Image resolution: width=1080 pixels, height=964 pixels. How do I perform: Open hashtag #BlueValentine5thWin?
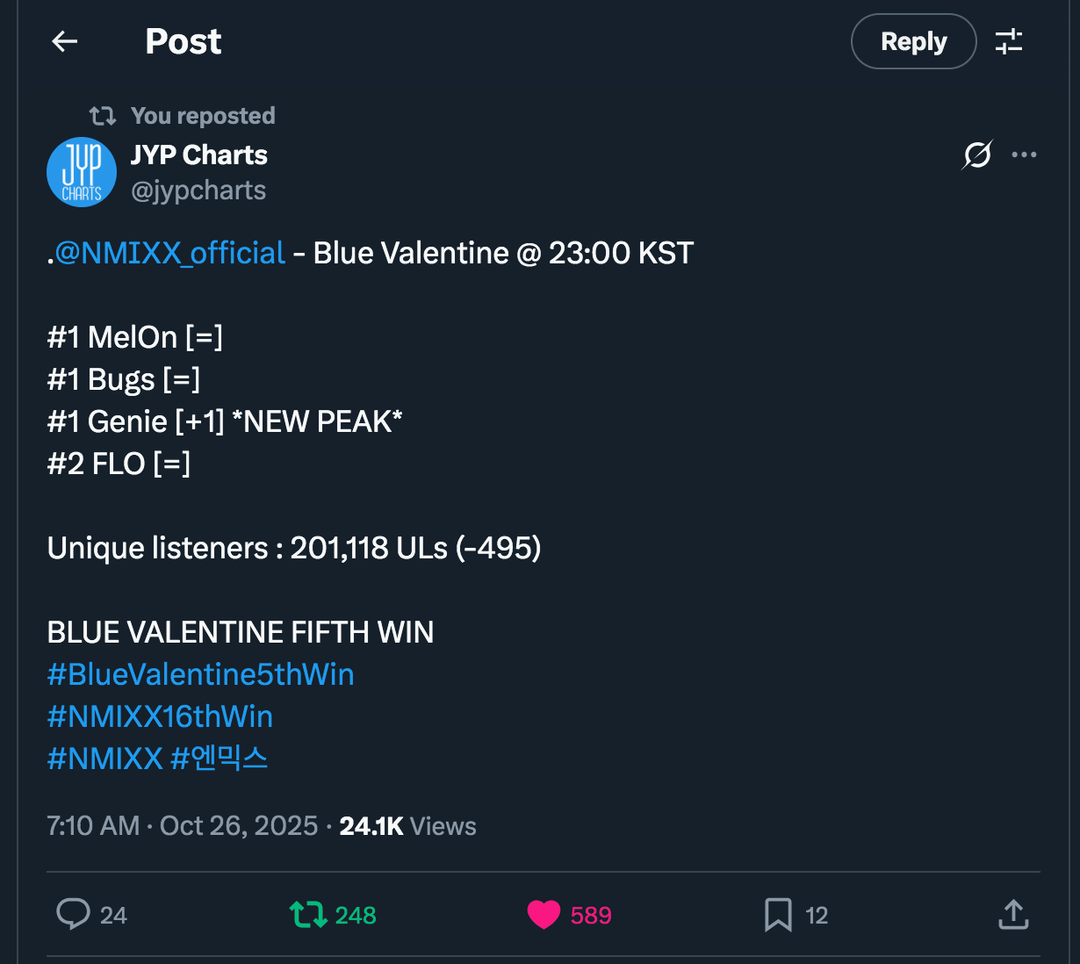[200, 674]
